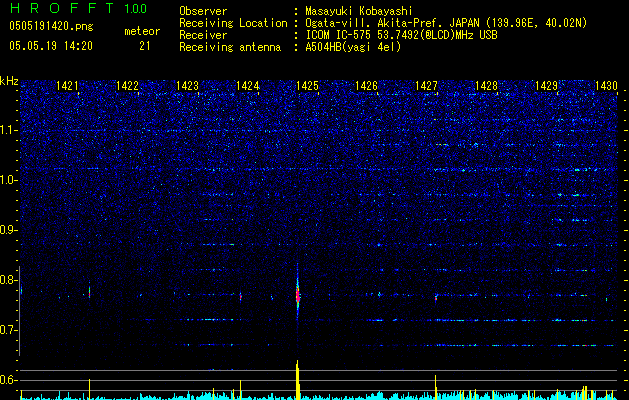Click the 'meteor' count label
This screenshot has width=629, height=400.
point(142,31)
